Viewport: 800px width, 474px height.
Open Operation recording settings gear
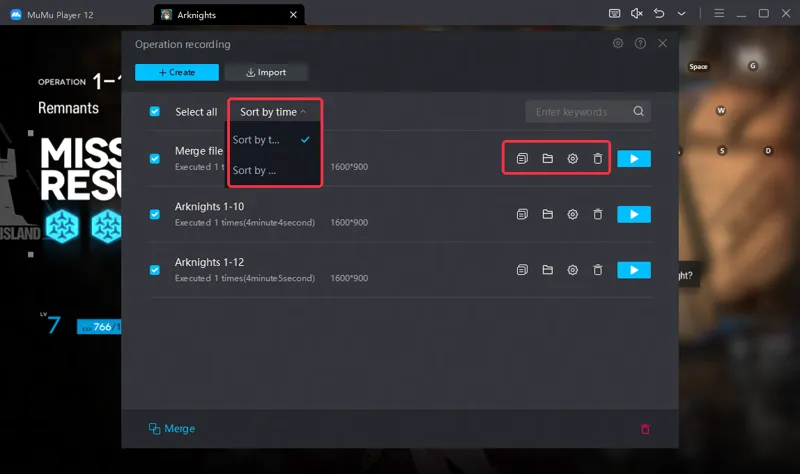pos(618,43)
